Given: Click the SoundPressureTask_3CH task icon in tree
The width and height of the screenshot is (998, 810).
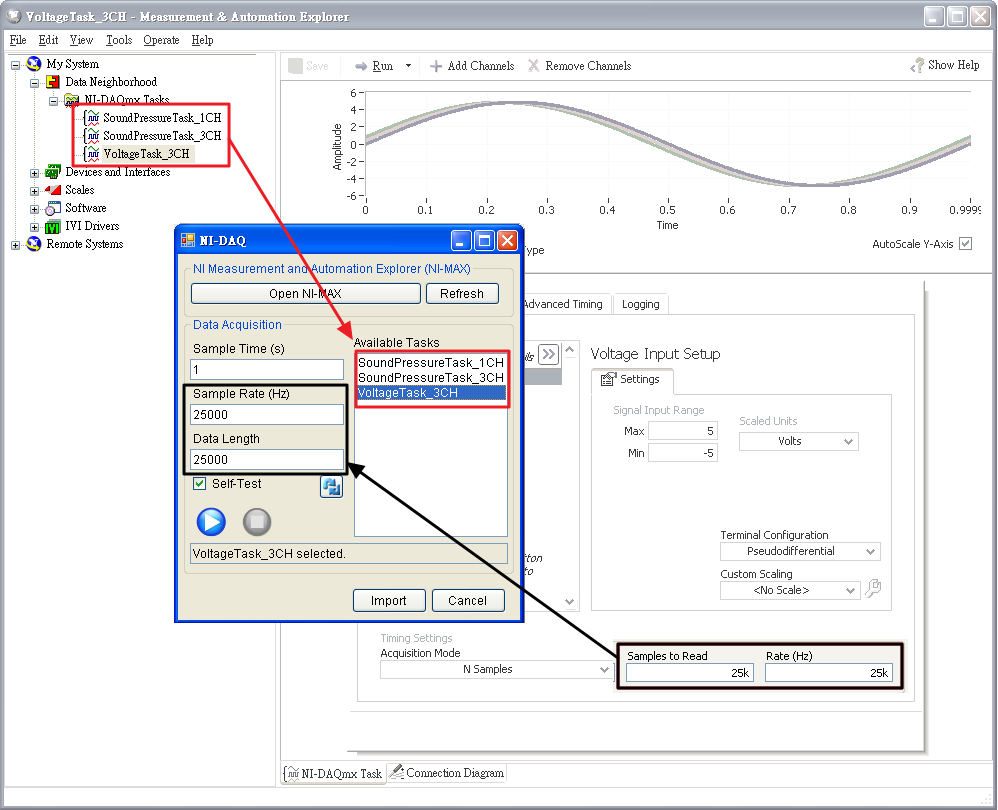Looking at the screenshot, I should pyautogui.click(x=93, y=136).
